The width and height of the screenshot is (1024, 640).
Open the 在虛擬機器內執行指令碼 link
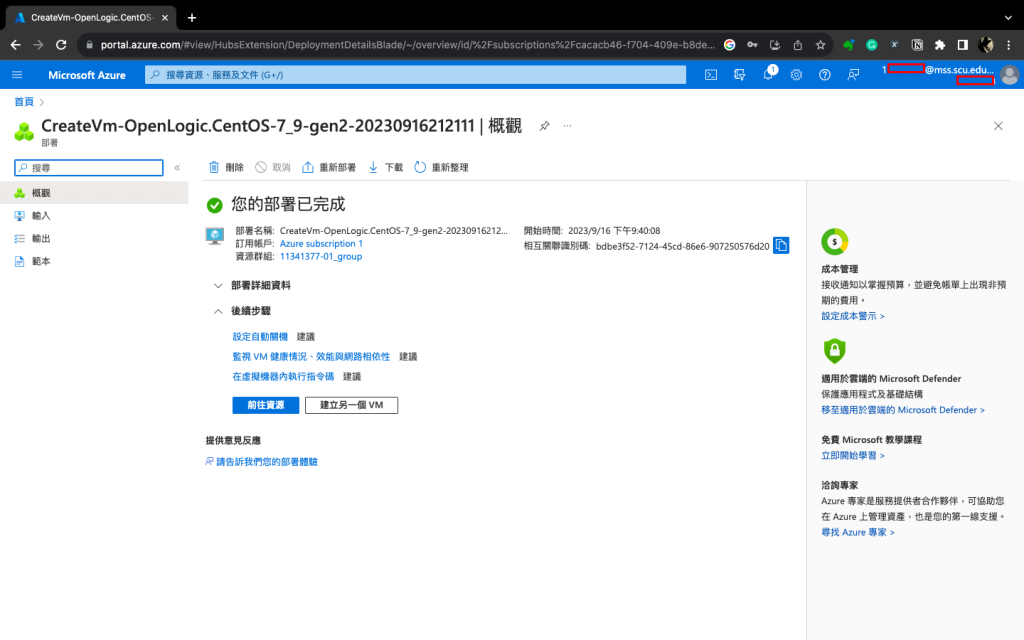(x=283, y=376)
